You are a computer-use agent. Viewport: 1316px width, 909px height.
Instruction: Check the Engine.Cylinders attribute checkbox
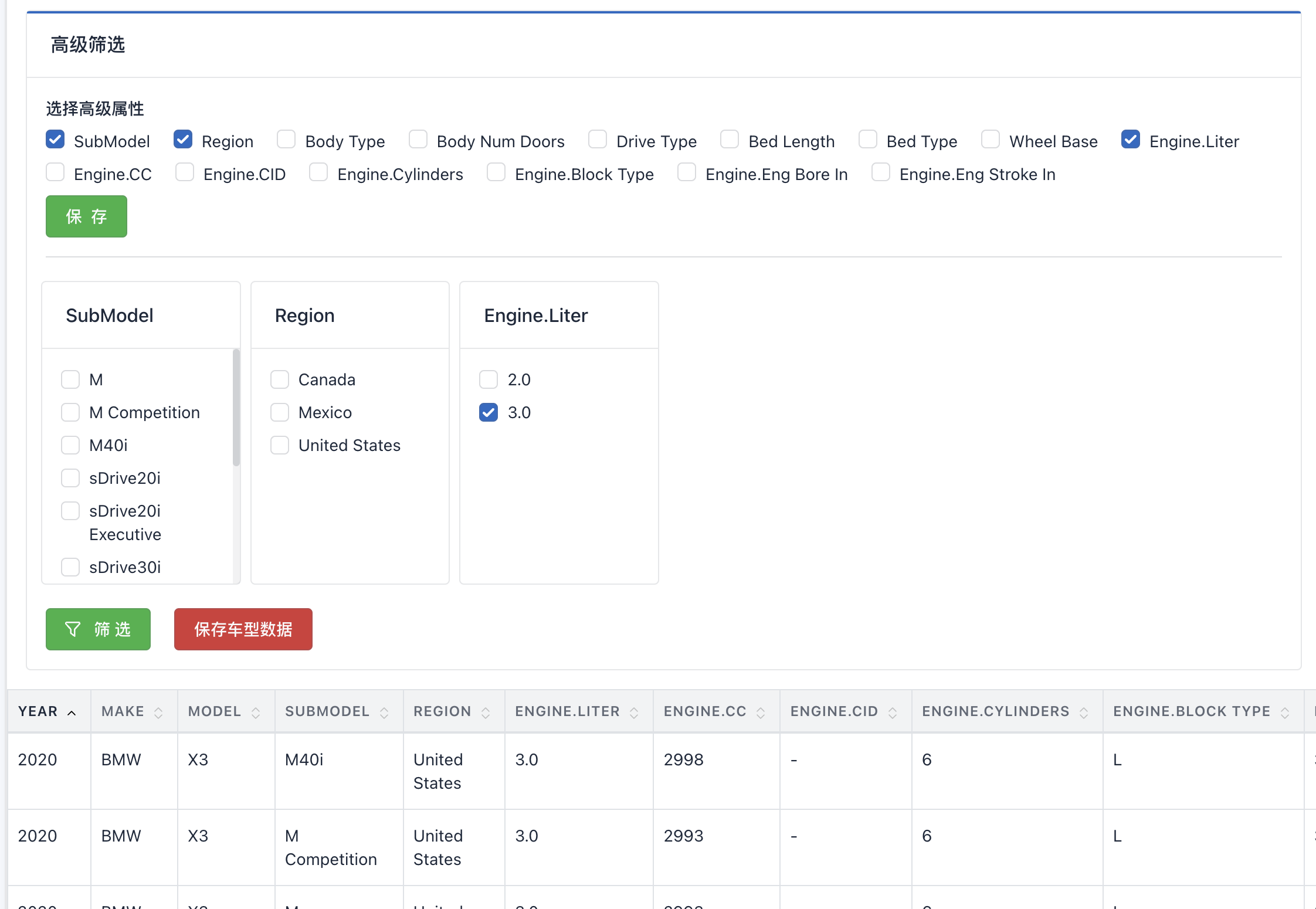coord(318,172)
